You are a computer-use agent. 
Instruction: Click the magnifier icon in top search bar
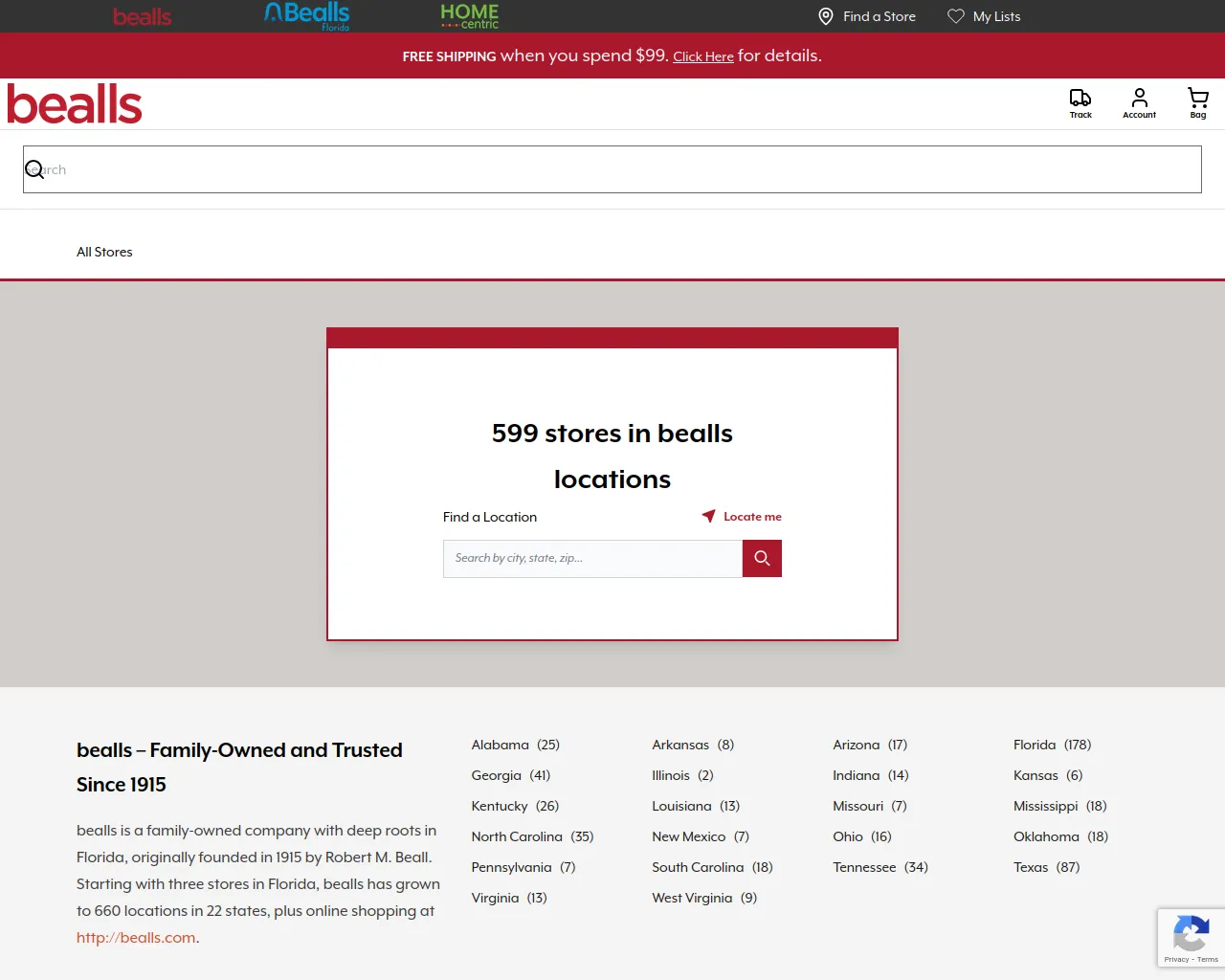coord(34,169)
